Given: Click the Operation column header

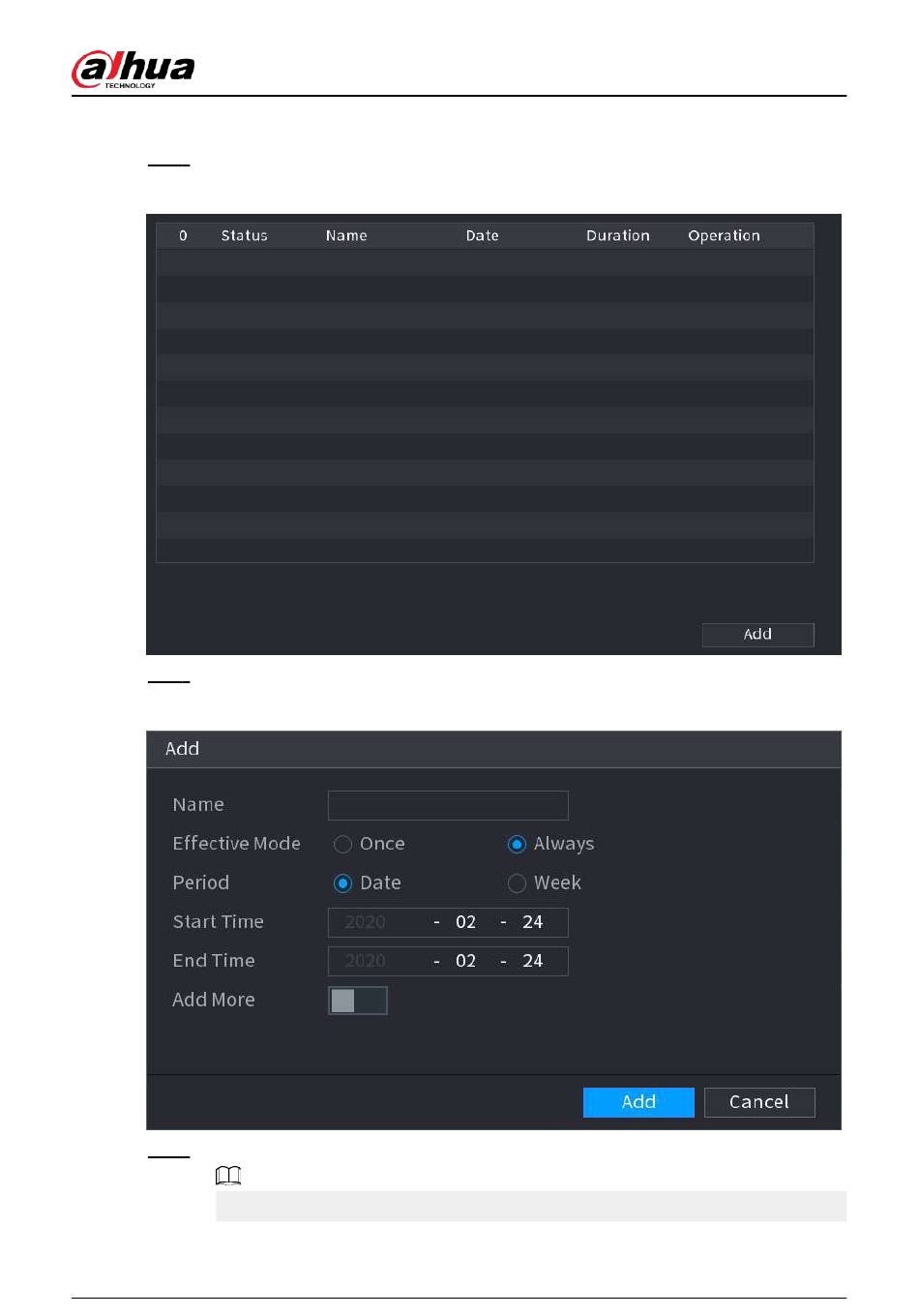Looking at the screenshot, I should coord(724,236).
